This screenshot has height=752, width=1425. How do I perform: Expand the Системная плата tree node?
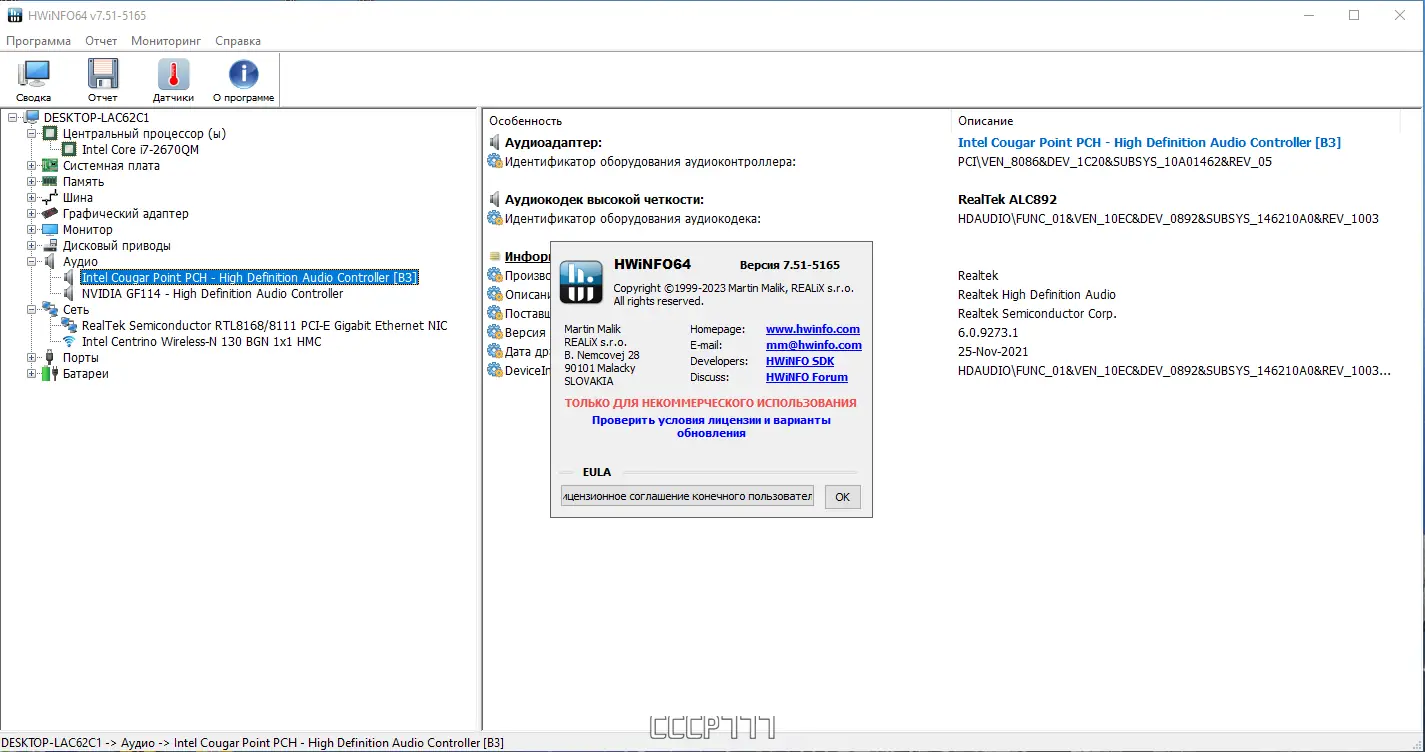(x=32, y=166)
